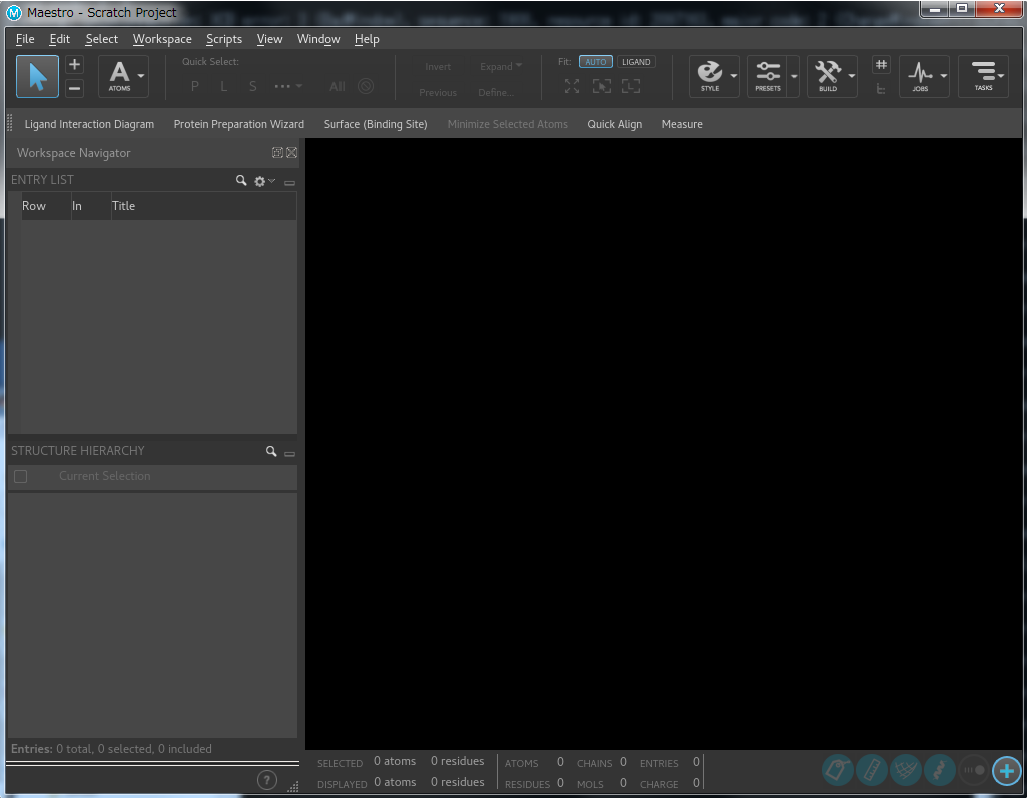
Task: Click the blue plus workspace configuration button
Action: (x=1006, y=770)
